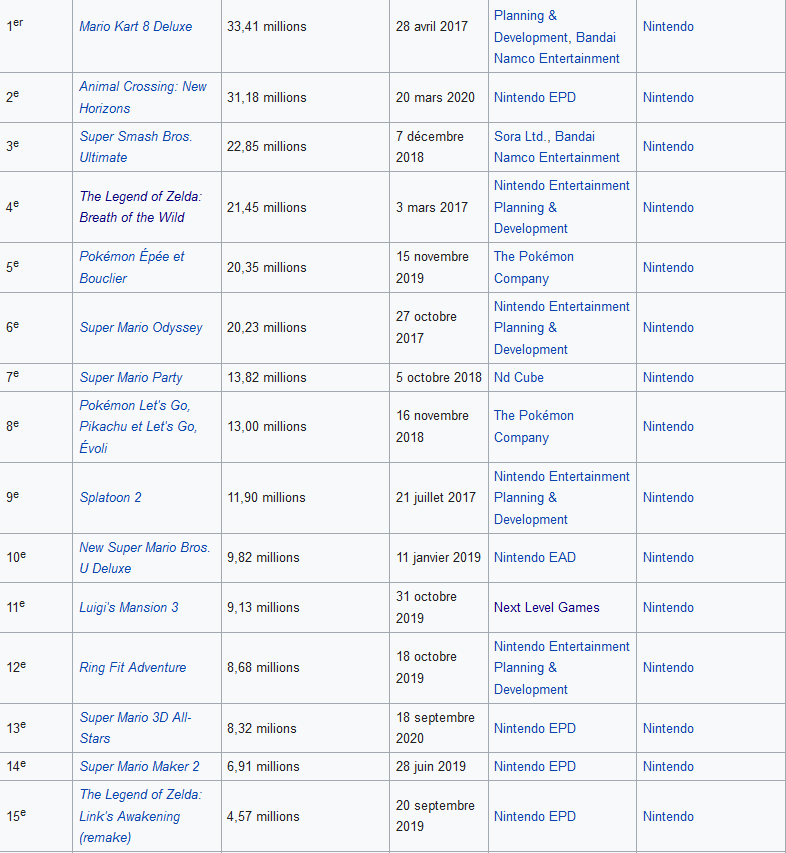Follow the Super Smash Bros. Ultimate link
Image resolution: width=786 pixels, height=853 pixels.
point(135,147)
